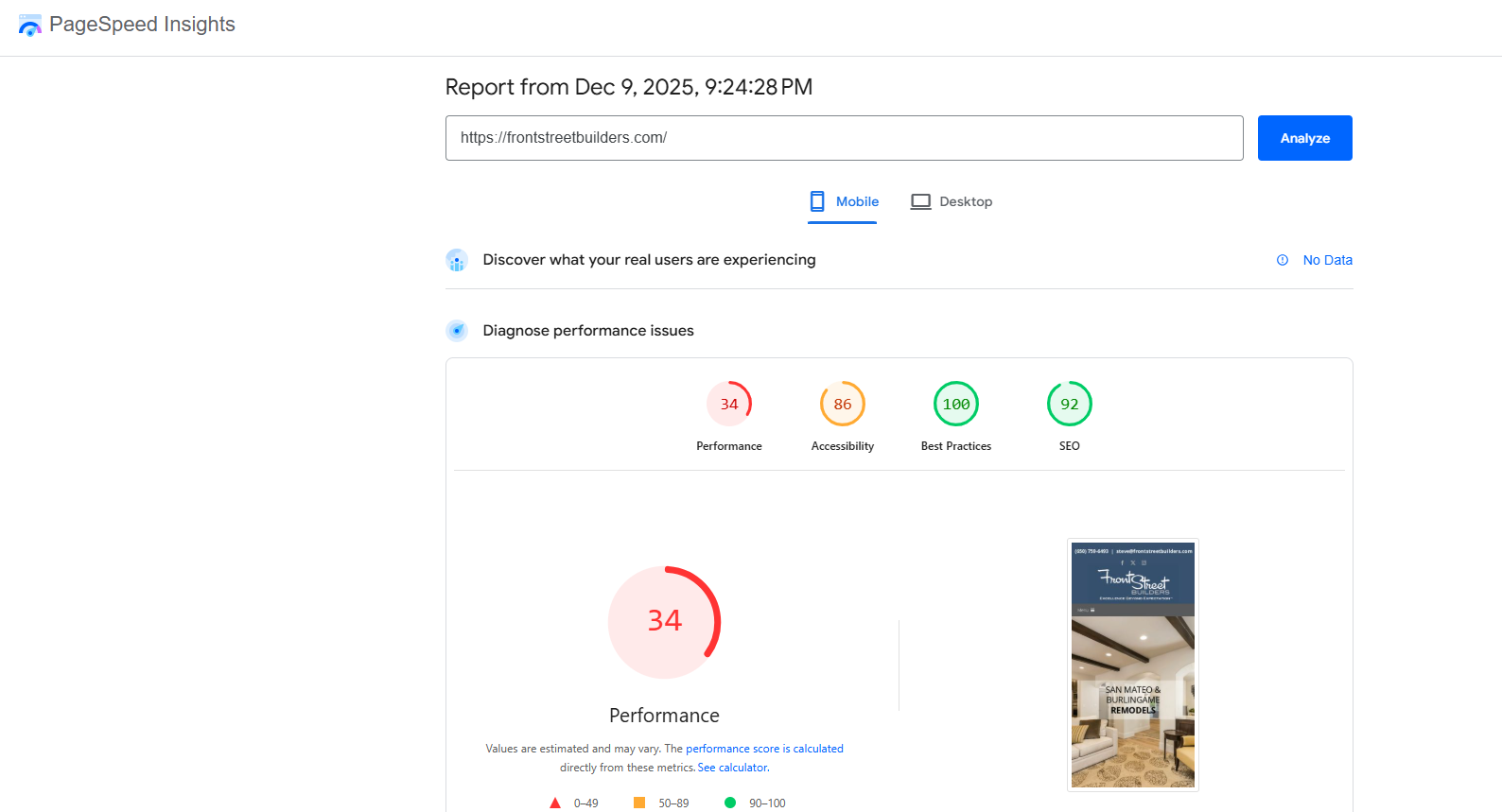This screenshot has height=812, width=1502.
Task: Click the large Performance 34 gauge
Action: pos(664,622)
